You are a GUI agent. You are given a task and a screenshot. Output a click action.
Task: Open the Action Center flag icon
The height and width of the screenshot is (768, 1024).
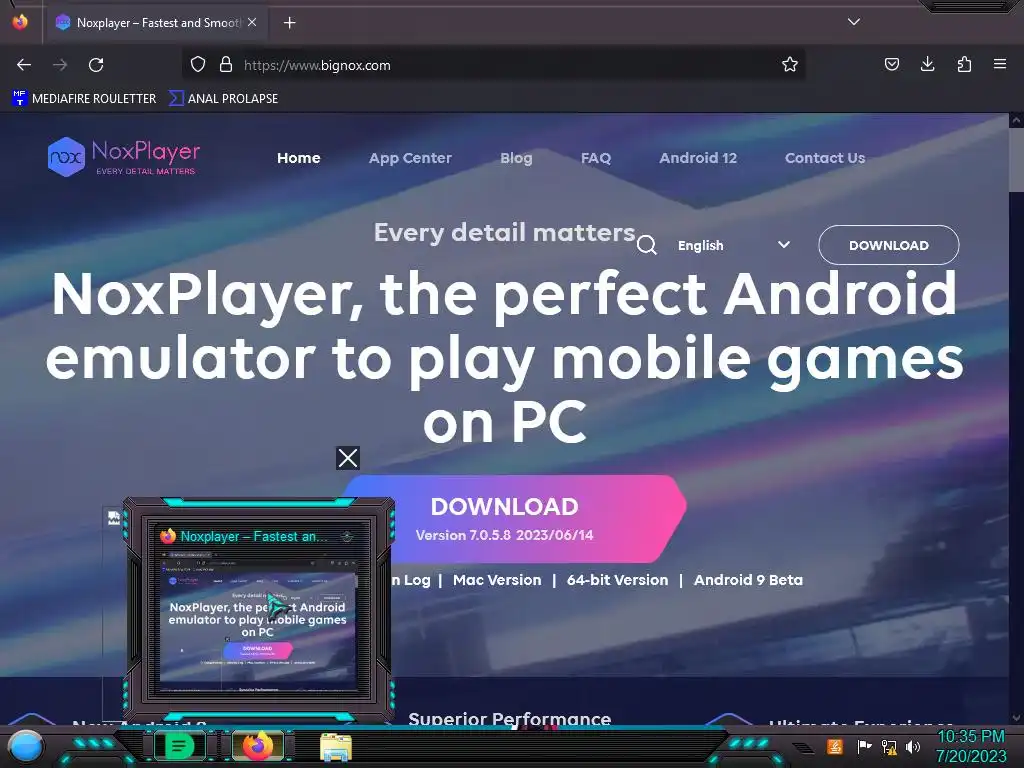click(864, 746)
